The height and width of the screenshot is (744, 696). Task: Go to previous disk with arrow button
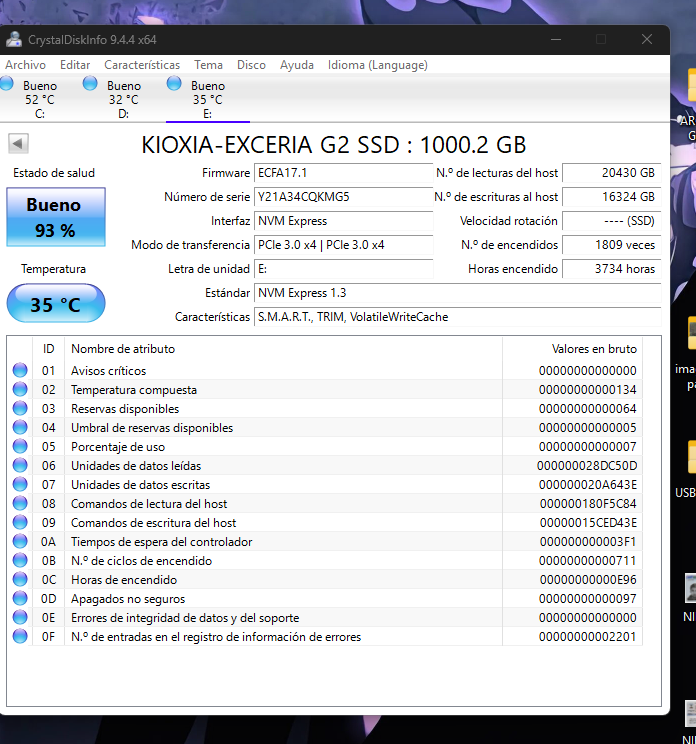coord(18,143)
